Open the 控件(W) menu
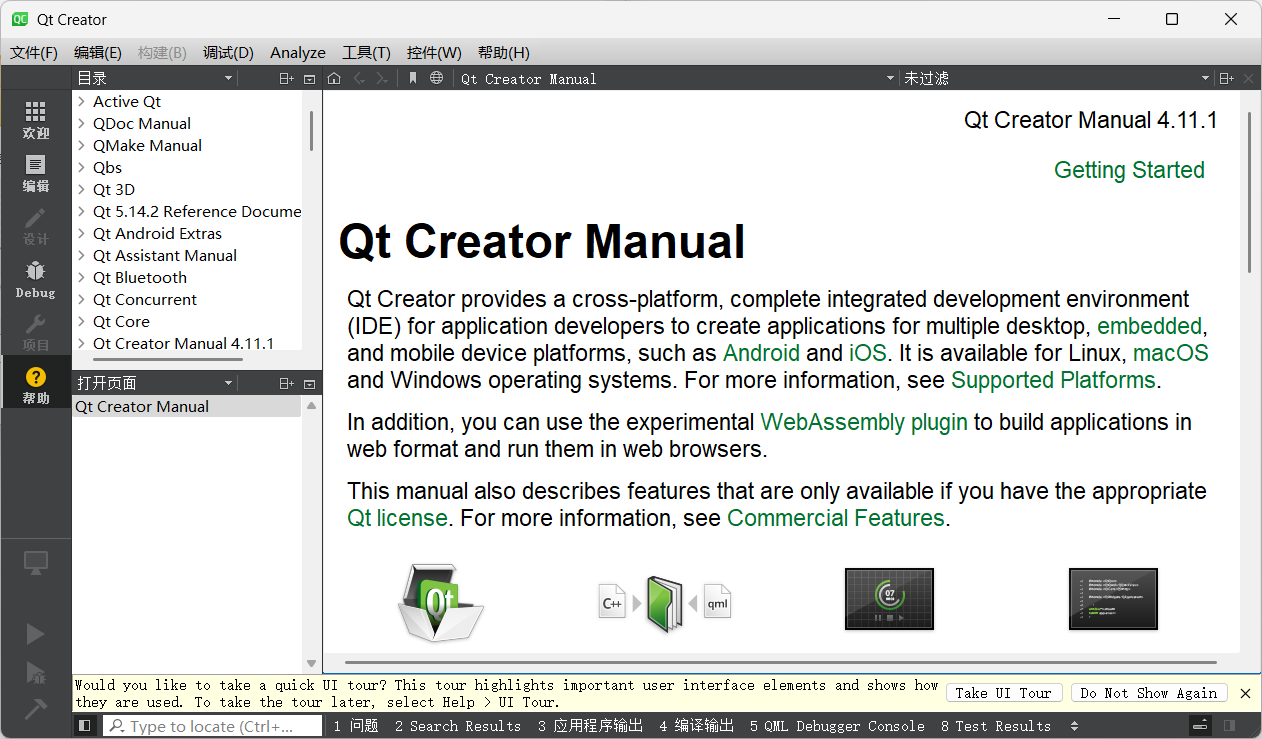Screen dimensions: 1262x739 (434, 52)
